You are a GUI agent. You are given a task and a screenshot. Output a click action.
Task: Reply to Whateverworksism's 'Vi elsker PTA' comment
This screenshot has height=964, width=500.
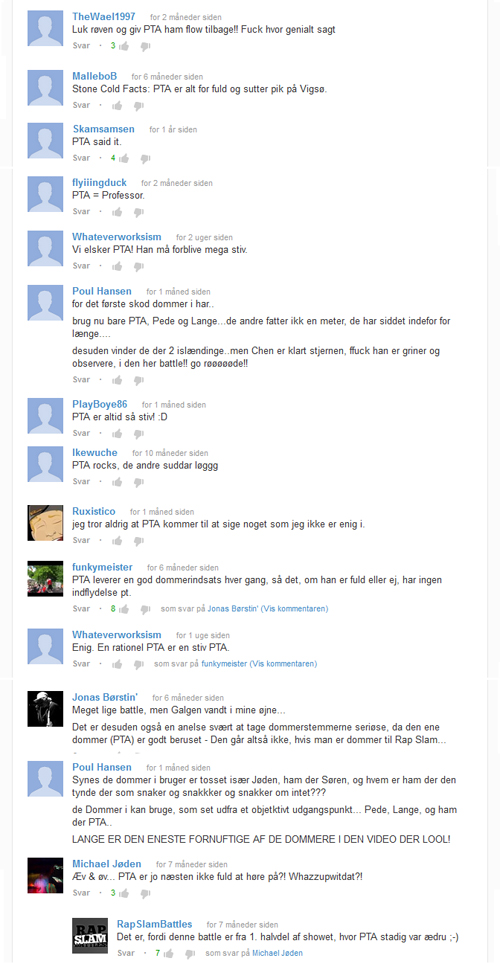point(81,266)
